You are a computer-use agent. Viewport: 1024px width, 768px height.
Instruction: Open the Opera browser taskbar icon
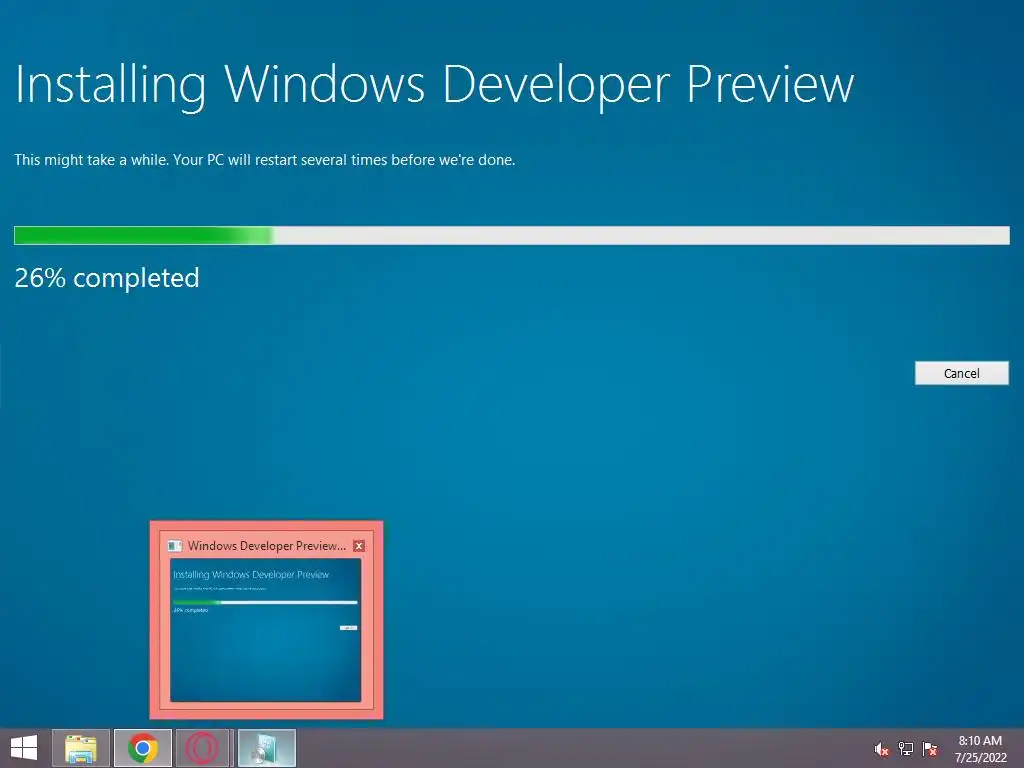[204, 748]
